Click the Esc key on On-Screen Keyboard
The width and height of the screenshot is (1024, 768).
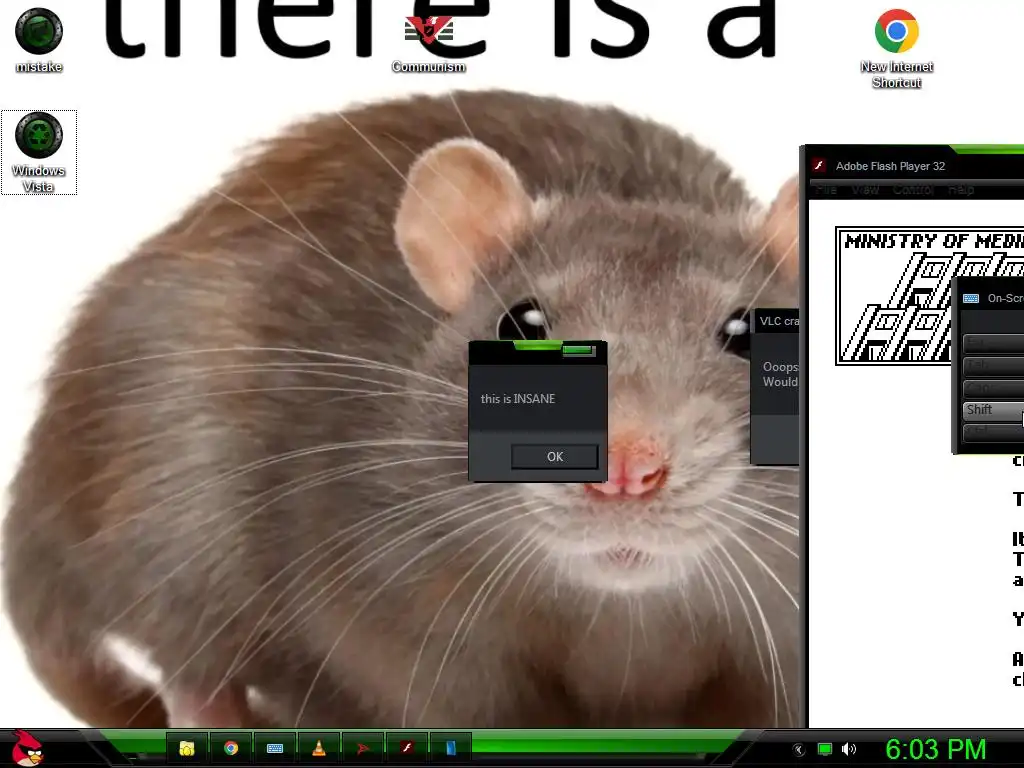[x=993, y=343]
